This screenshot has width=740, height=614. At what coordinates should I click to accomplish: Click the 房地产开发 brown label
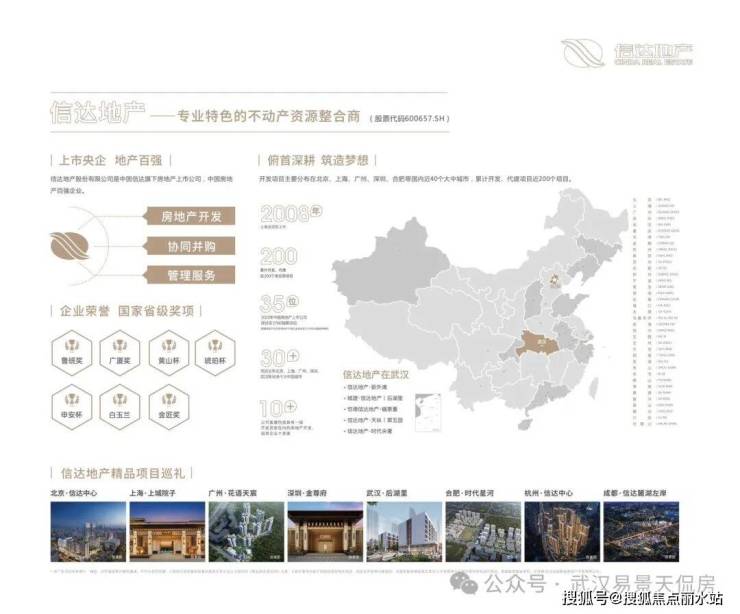189,217
